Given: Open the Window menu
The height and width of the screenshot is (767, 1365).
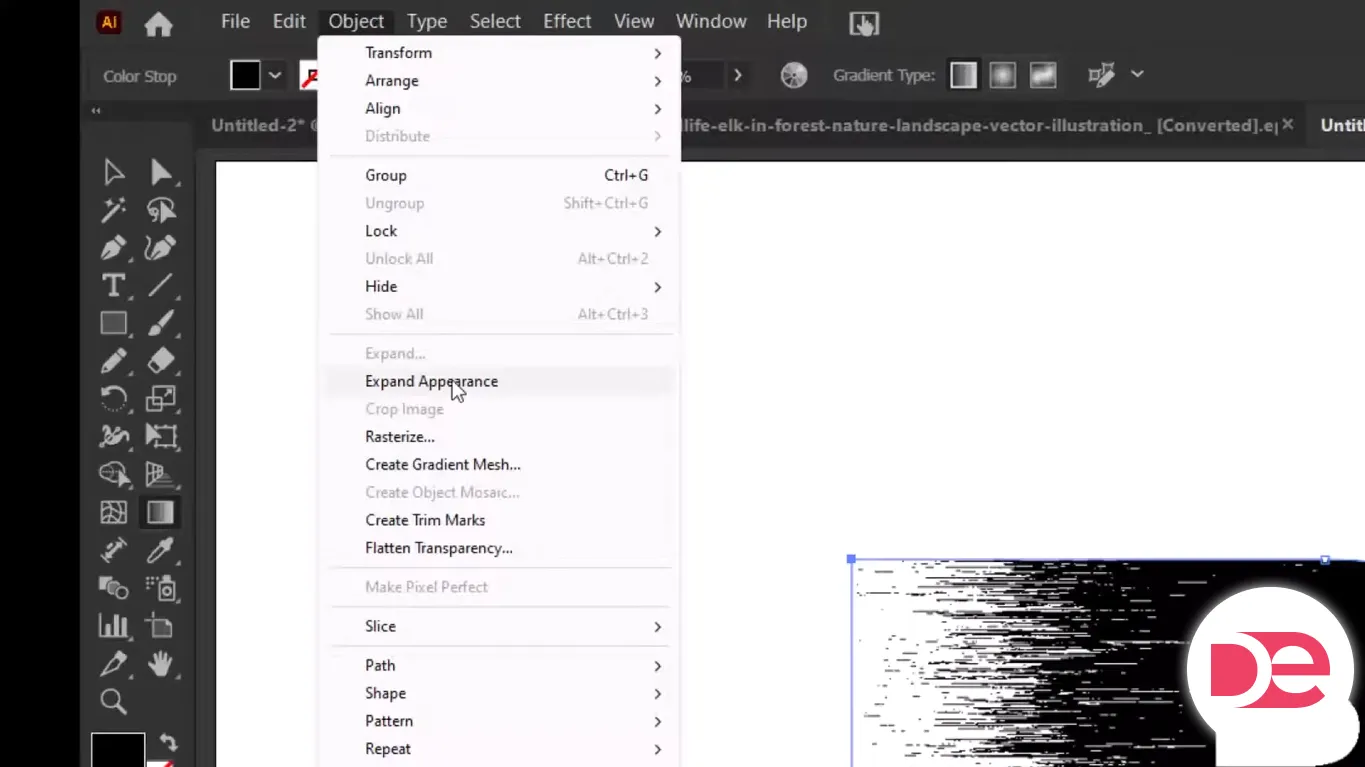Looking at the screenshot, I should tap(711, 21).
